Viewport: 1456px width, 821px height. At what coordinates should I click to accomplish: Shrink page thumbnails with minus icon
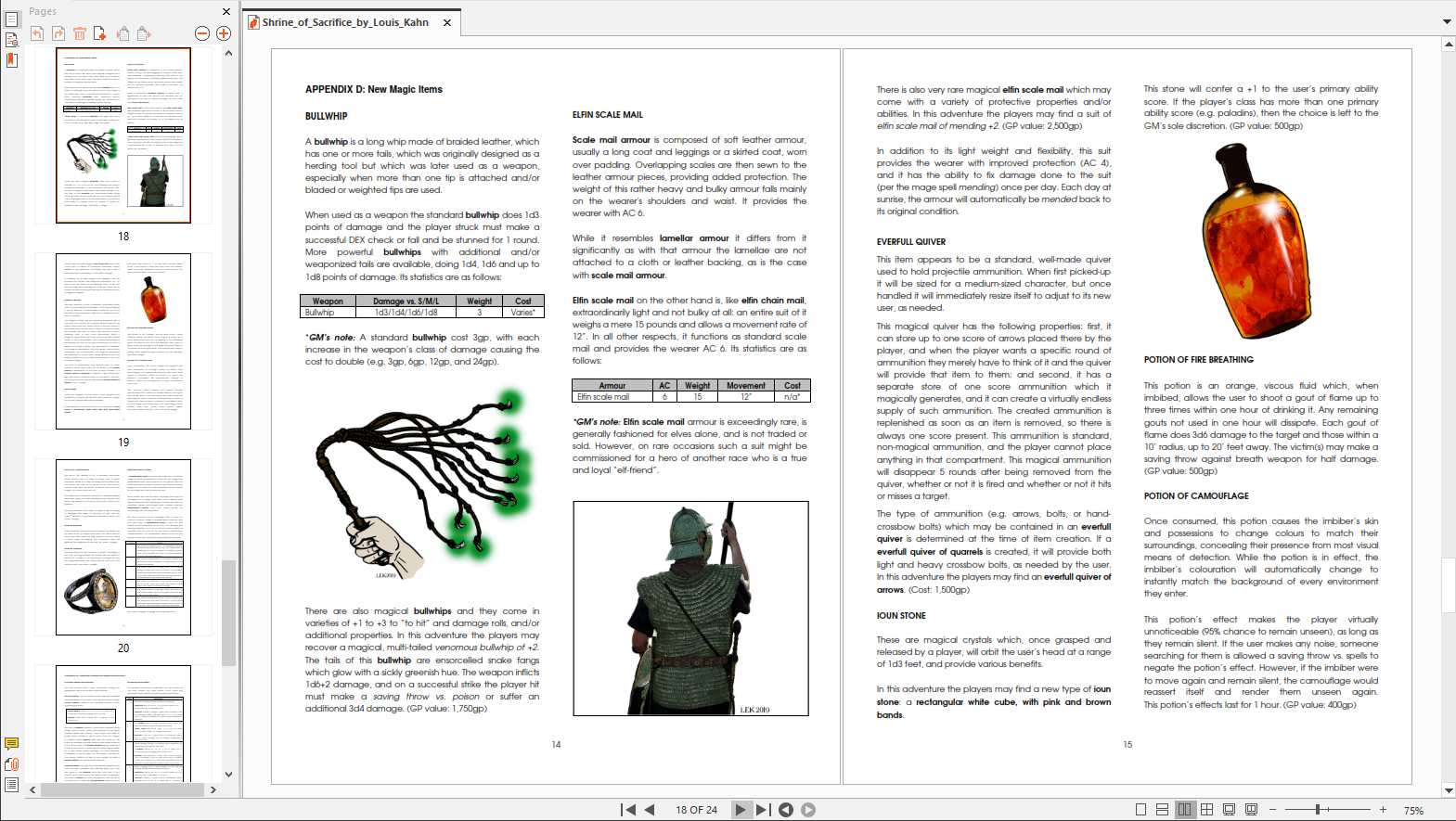tap(202, 34)
